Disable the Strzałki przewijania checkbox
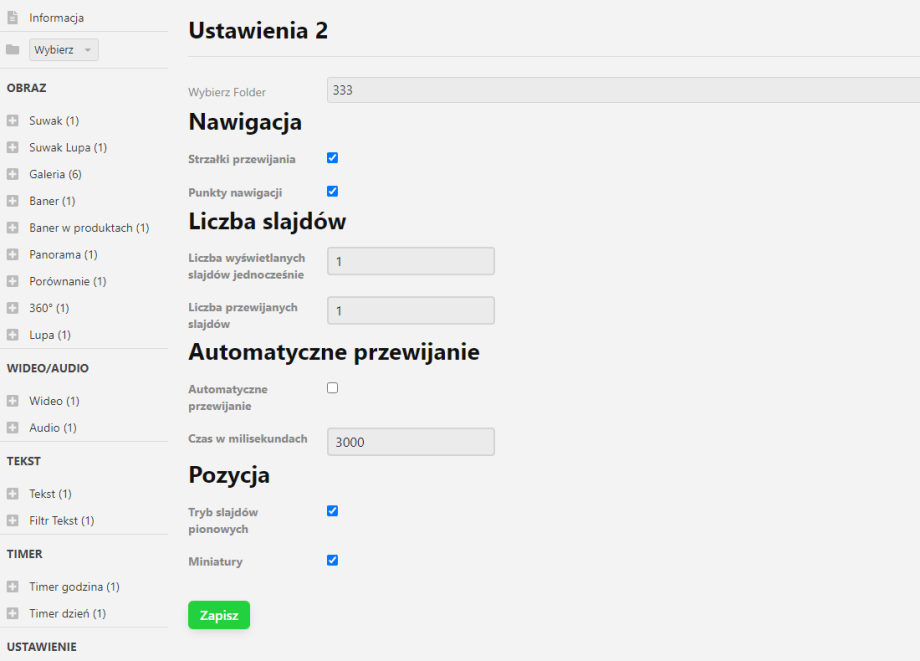 point(332,157)
